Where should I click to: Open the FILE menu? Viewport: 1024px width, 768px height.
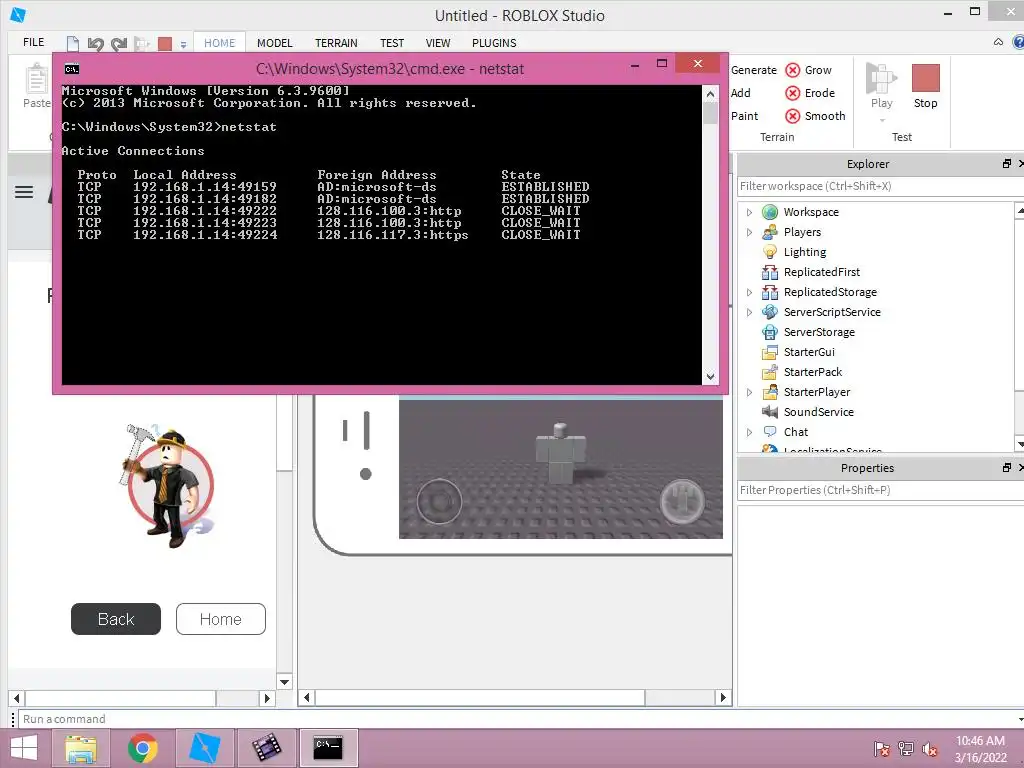pyautogui.click(x=33, y=42)
